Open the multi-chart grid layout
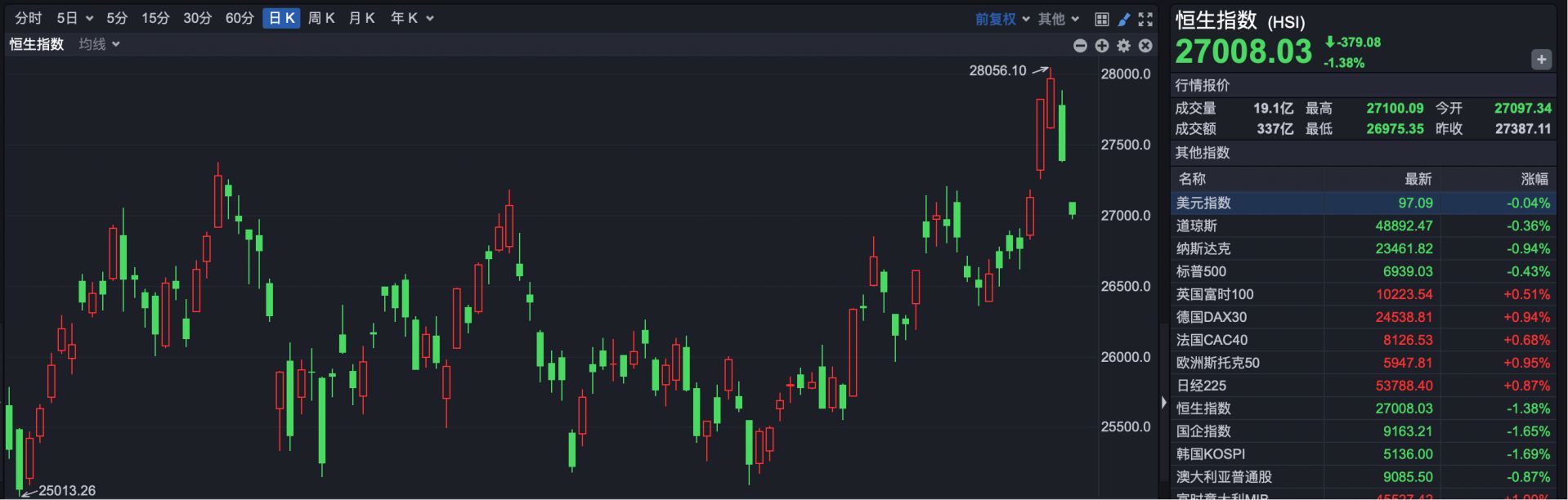The width and height of the screenshot is (1568, 500). pyautogui.click(x=1102, y=19)
